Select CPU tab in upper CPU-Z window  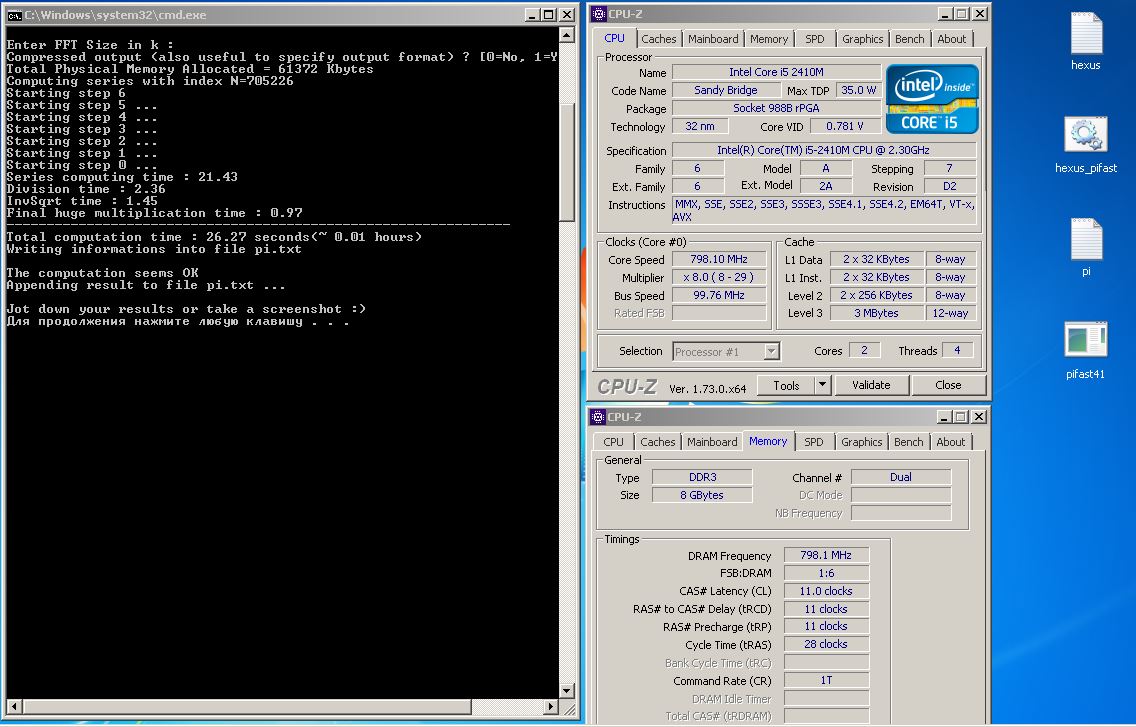614,38
